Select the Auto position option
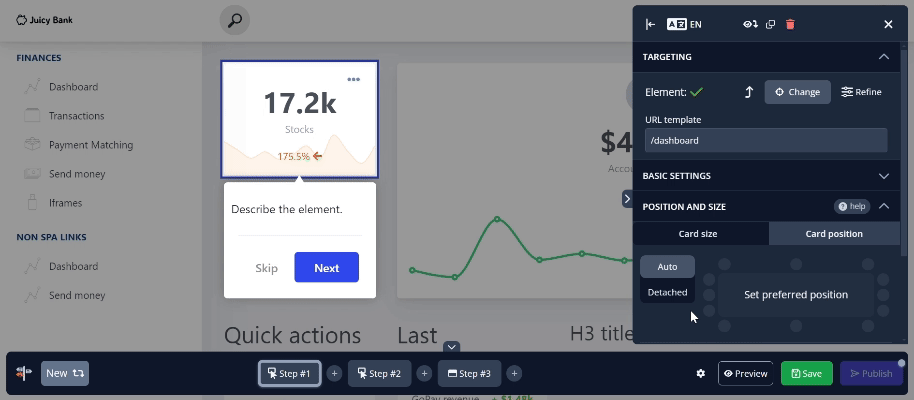The height and width of the screenshot is (400, 914). click(667, 267)
